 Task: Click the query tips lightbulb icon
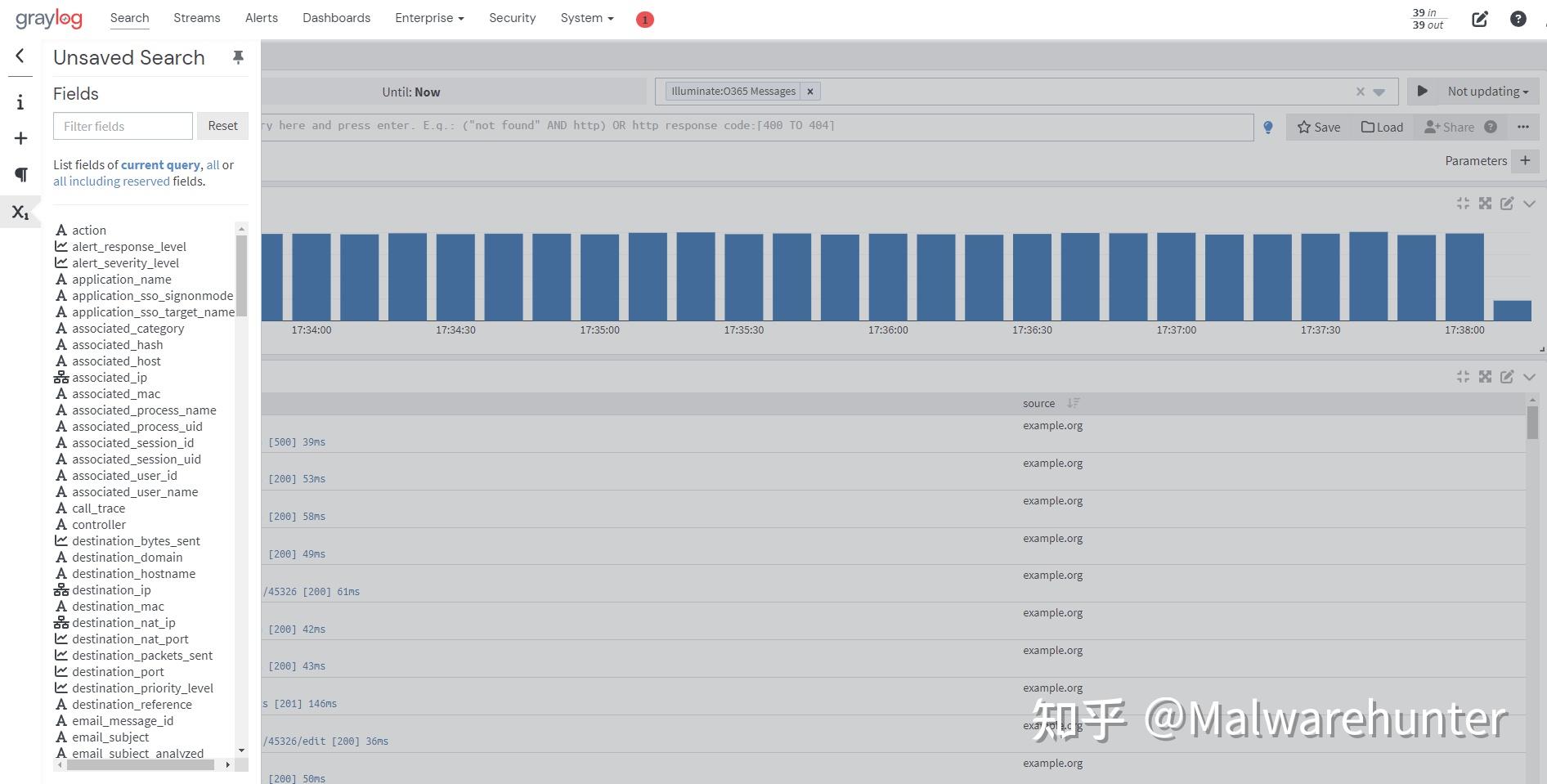pyautogui.click(x=1267, y=127)
